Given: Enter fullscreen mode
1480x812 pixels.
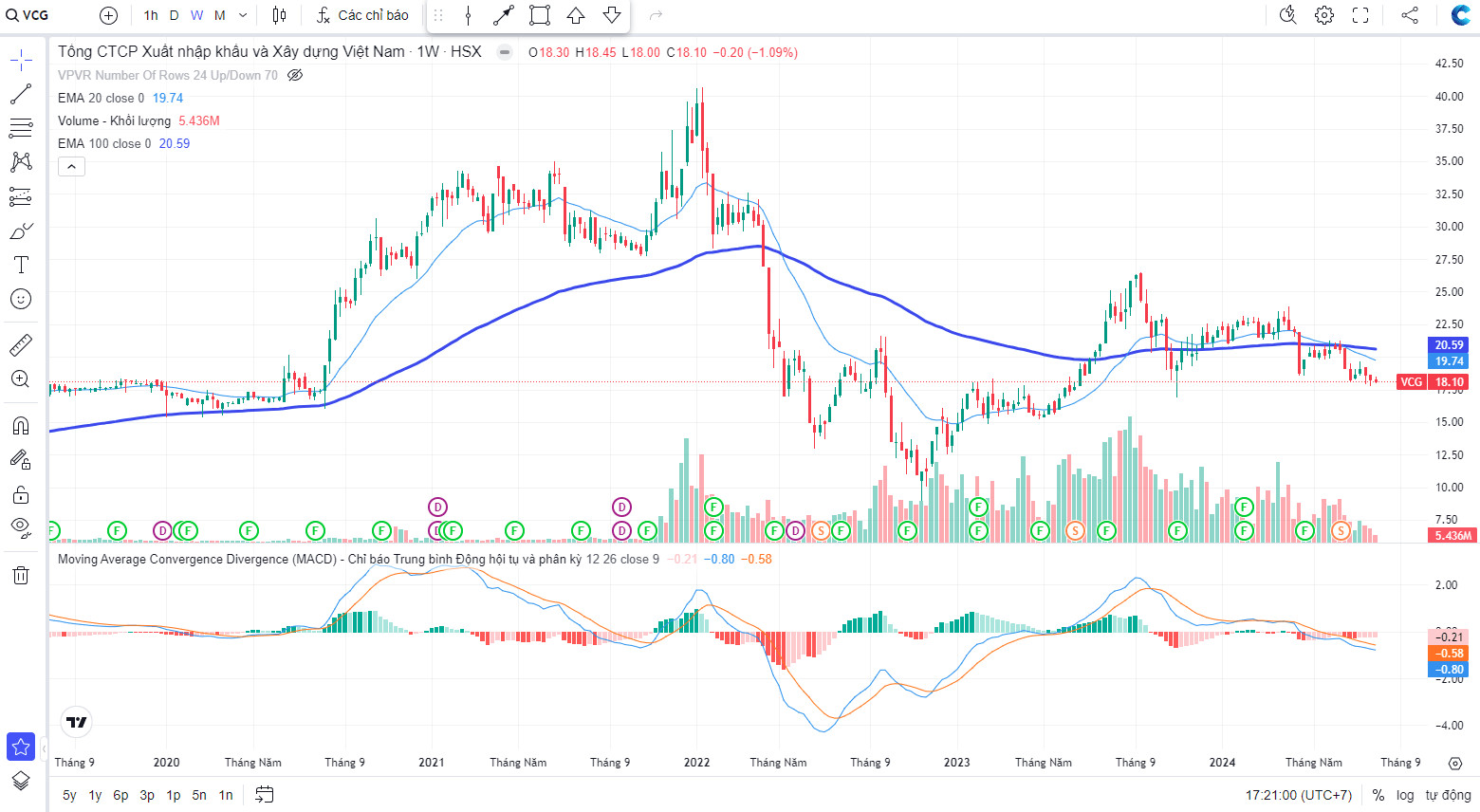Looking at the screenshot, I should (x=1360, y=15).
